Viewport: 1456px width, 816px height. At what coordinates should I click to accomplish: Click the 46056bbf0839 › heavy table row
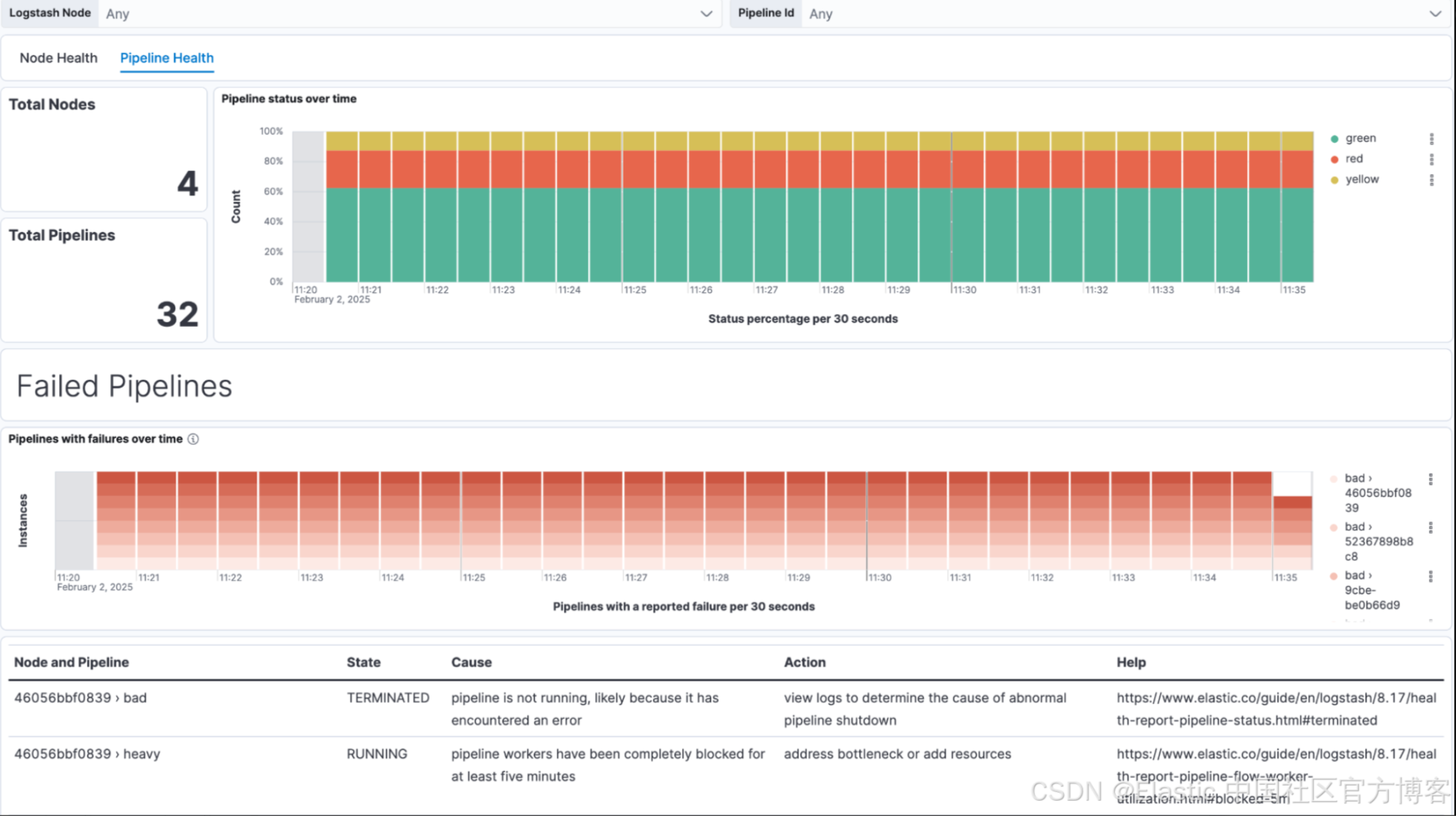pos(87,754)
